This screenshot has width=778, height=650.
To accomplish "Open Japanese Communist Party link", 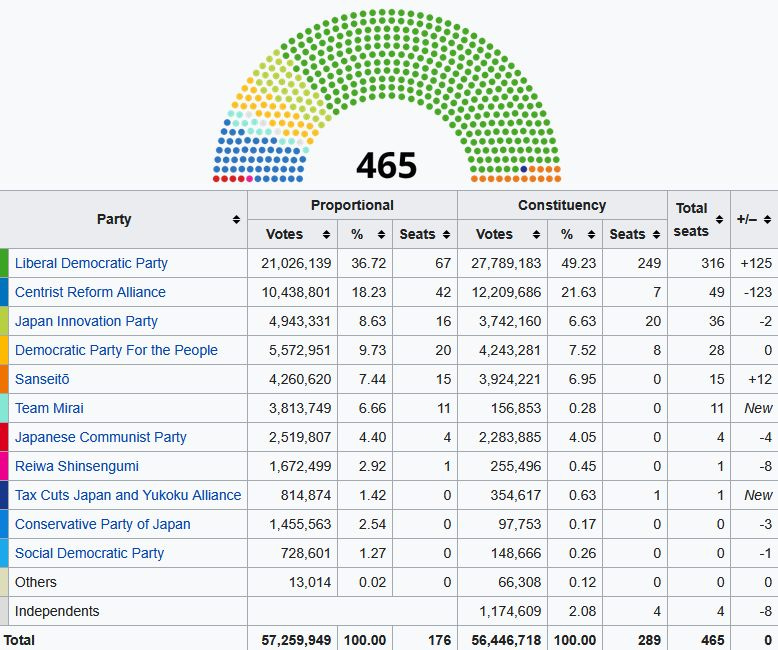I will point(101,437).
